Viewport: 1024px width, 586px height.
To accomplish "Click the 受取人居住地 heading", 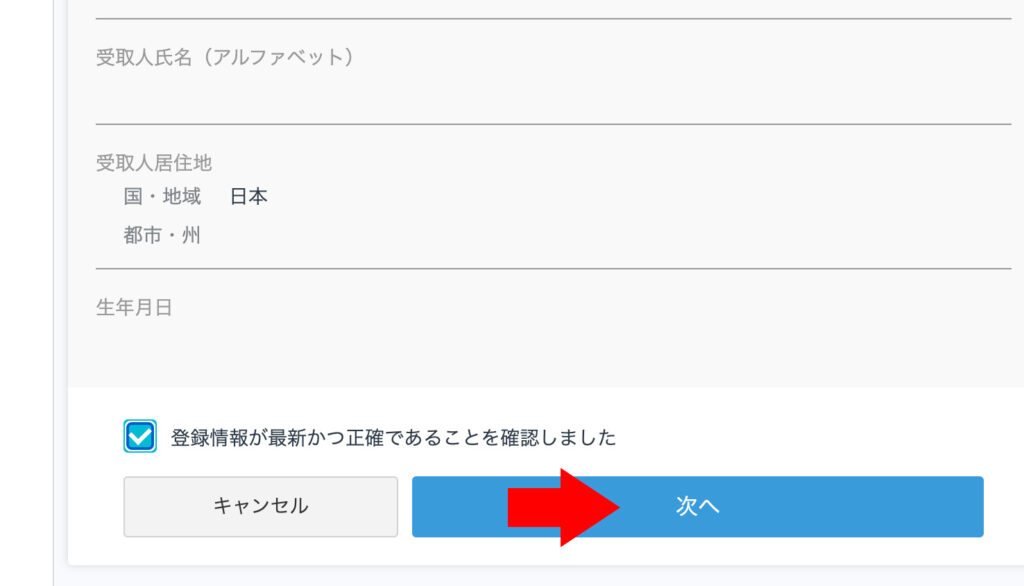I will 153,163.
